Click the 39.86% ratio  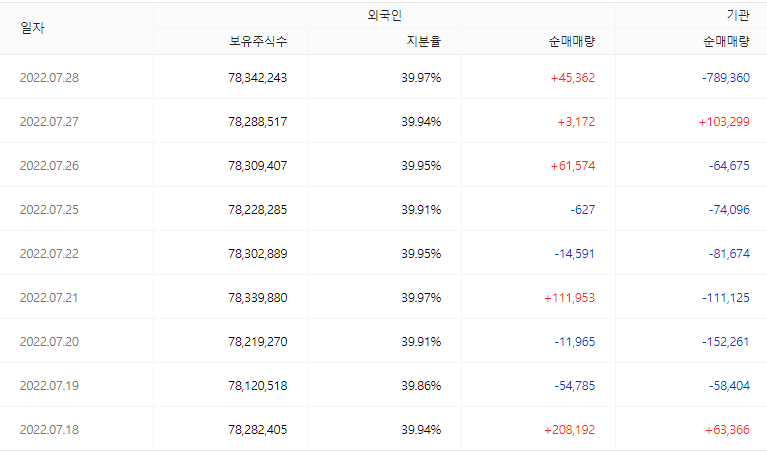pos(421,386)
